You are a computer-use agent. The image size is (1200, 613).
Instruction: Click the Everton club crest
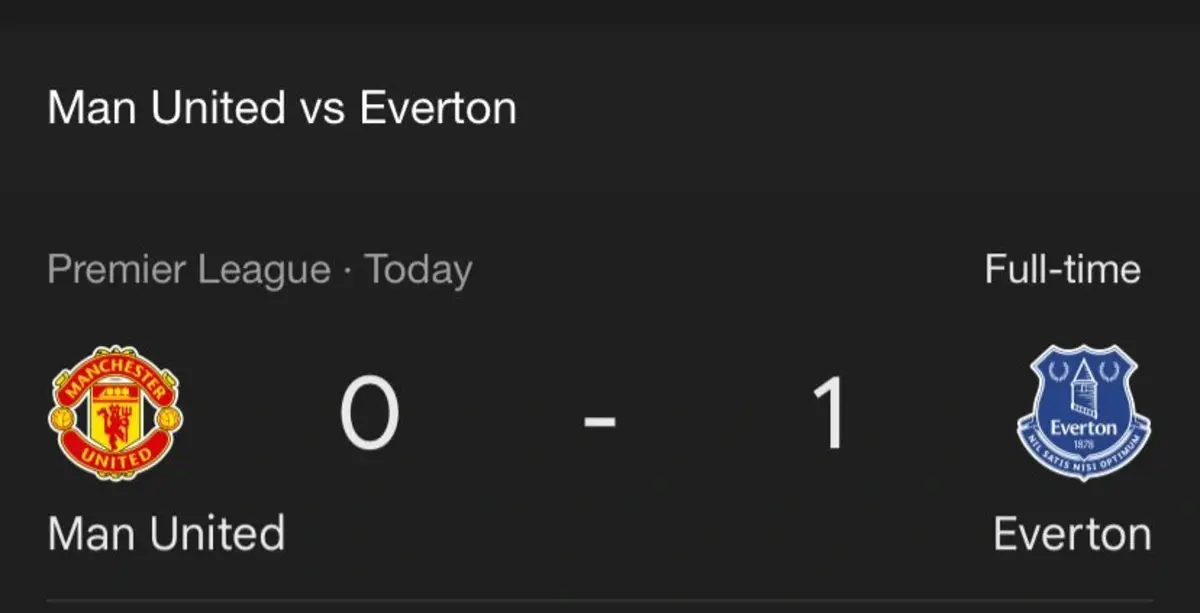pyautogui.click(x=1084, y=412)
